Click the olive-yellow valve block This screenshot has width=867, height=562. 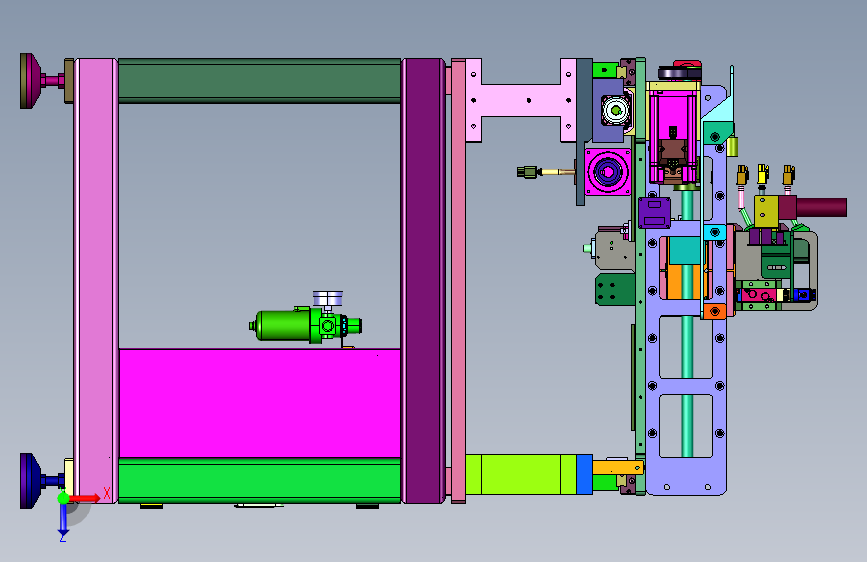[x=766, y=211]
